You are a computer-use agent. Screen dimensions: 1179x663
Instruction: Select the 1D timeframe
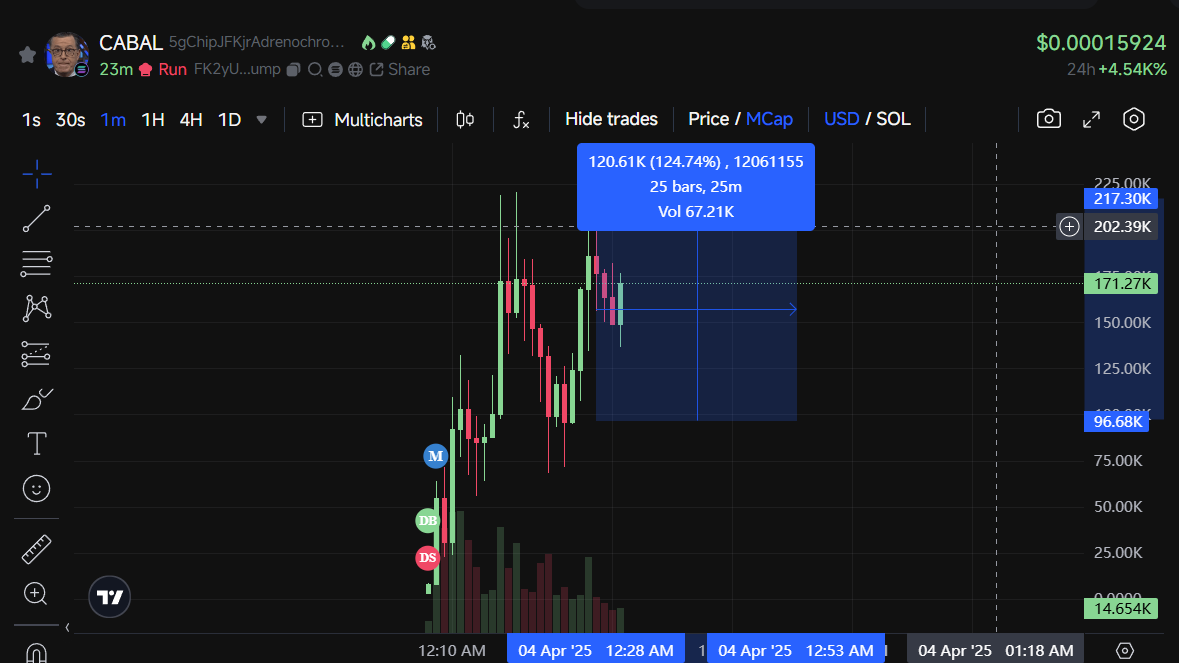(229, 120)
